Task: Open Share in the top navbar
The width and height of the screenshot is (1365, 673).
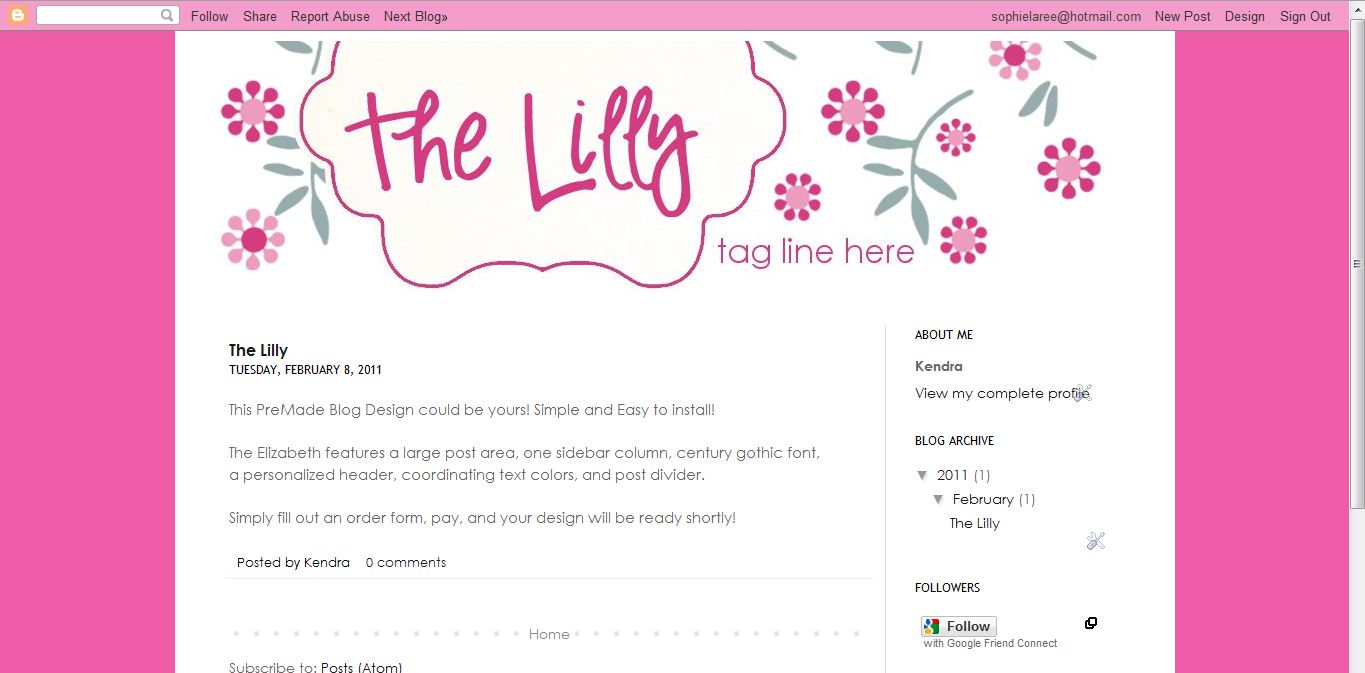Action: click(x=260, y=16)
